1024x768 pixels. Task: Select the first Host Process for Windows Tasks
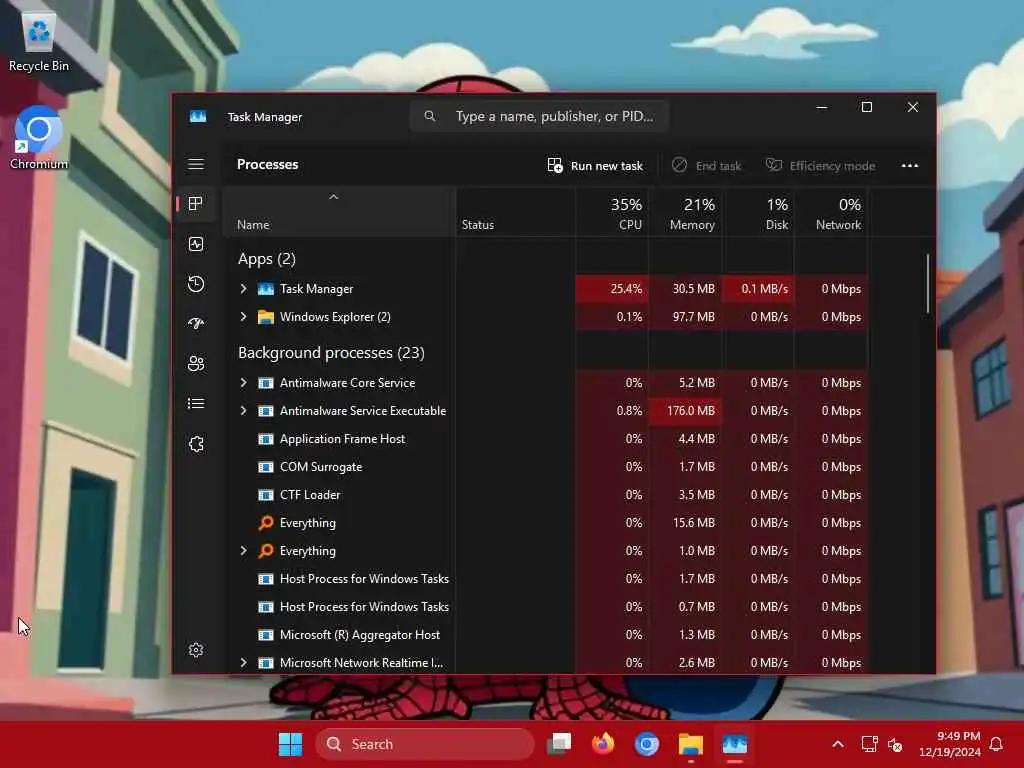pyautogui.click(x=545, y=579)
